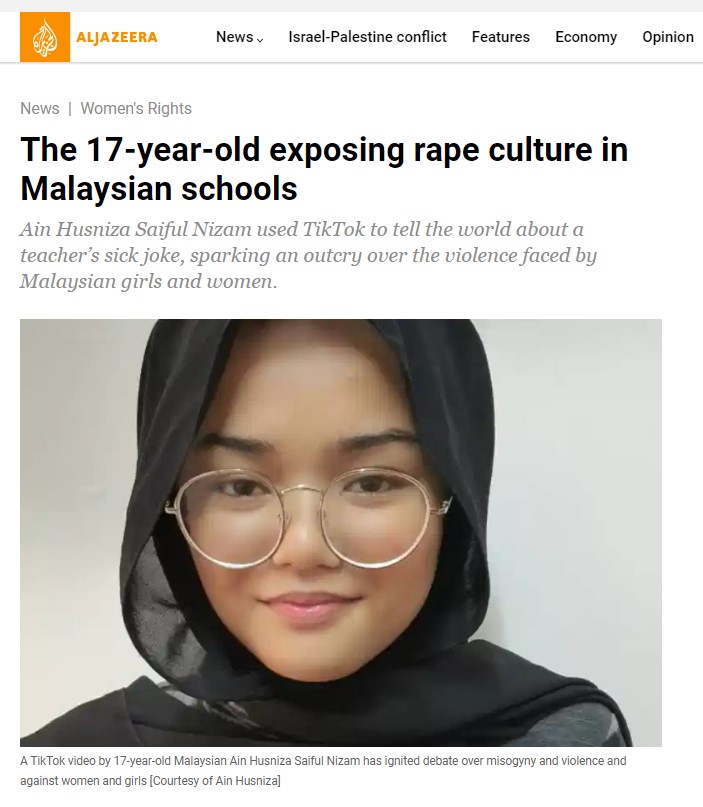
Task: Open the Features section
Action: tap(501, 37)
